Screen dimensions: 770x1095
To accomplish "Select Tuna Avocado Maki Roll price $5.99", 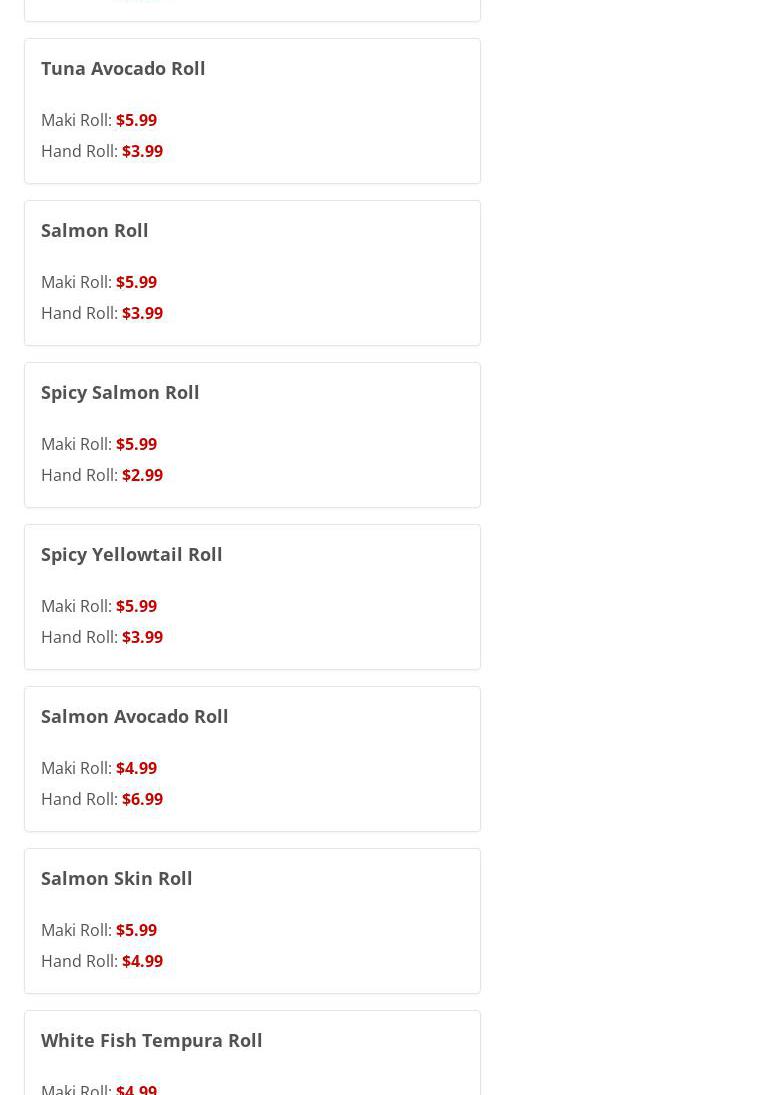I will 136,120.
